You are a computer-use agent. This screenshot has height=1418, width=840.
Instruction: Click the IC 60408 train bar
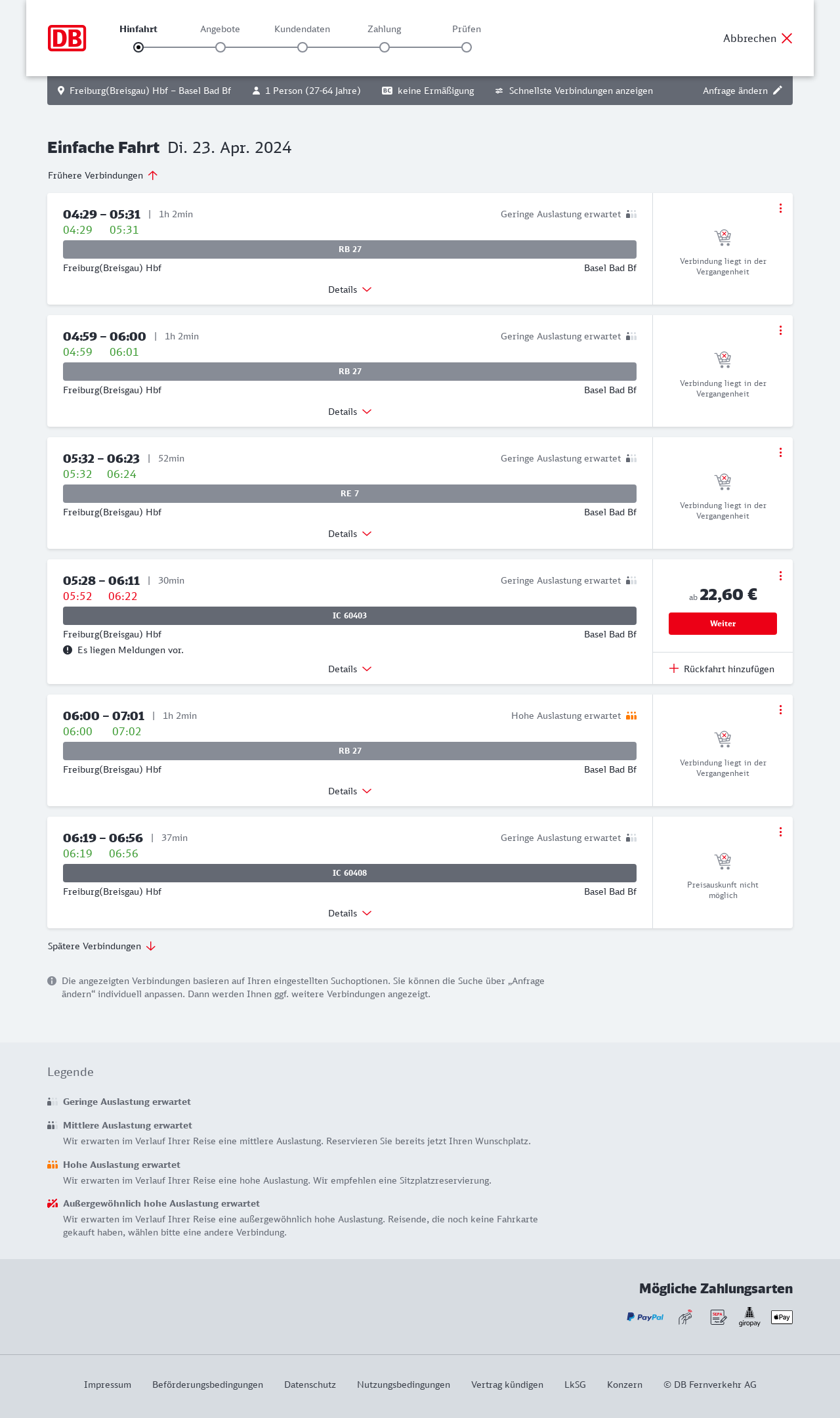pos(350,873)
